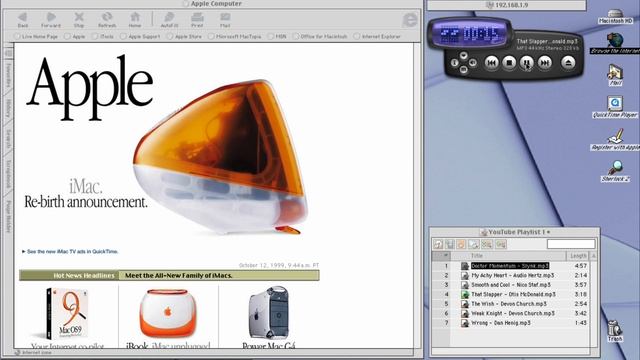Click the Mac OS 9 box image

coord(67,313)
